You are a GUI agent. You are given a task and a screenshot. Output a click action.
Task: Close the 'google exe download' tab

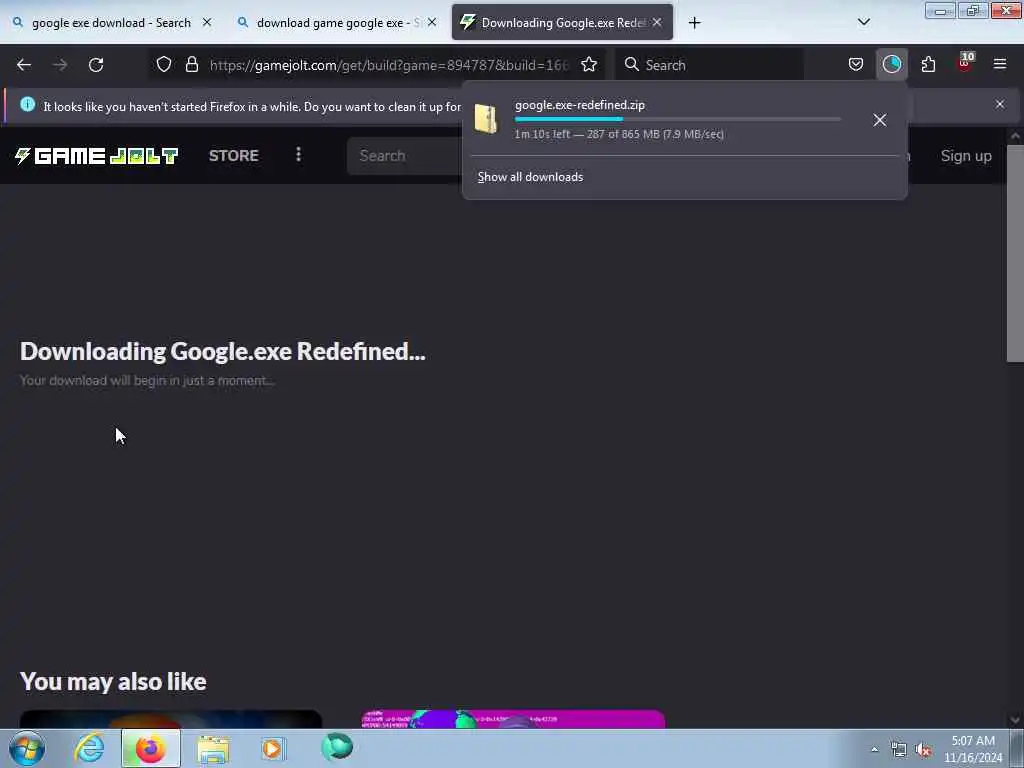click(x=207, y=22)
